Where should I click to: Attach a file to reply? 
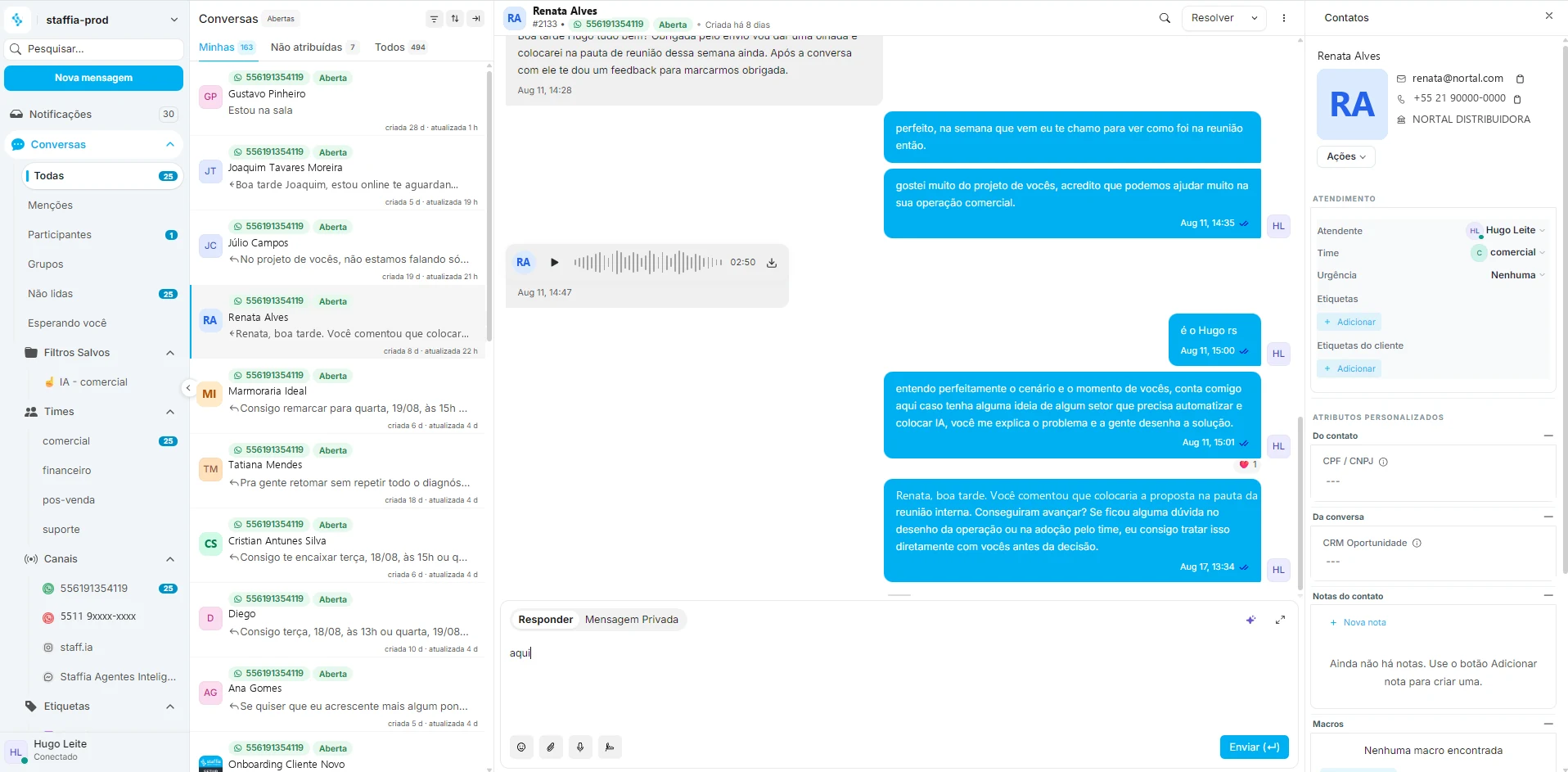pos(551,747)
